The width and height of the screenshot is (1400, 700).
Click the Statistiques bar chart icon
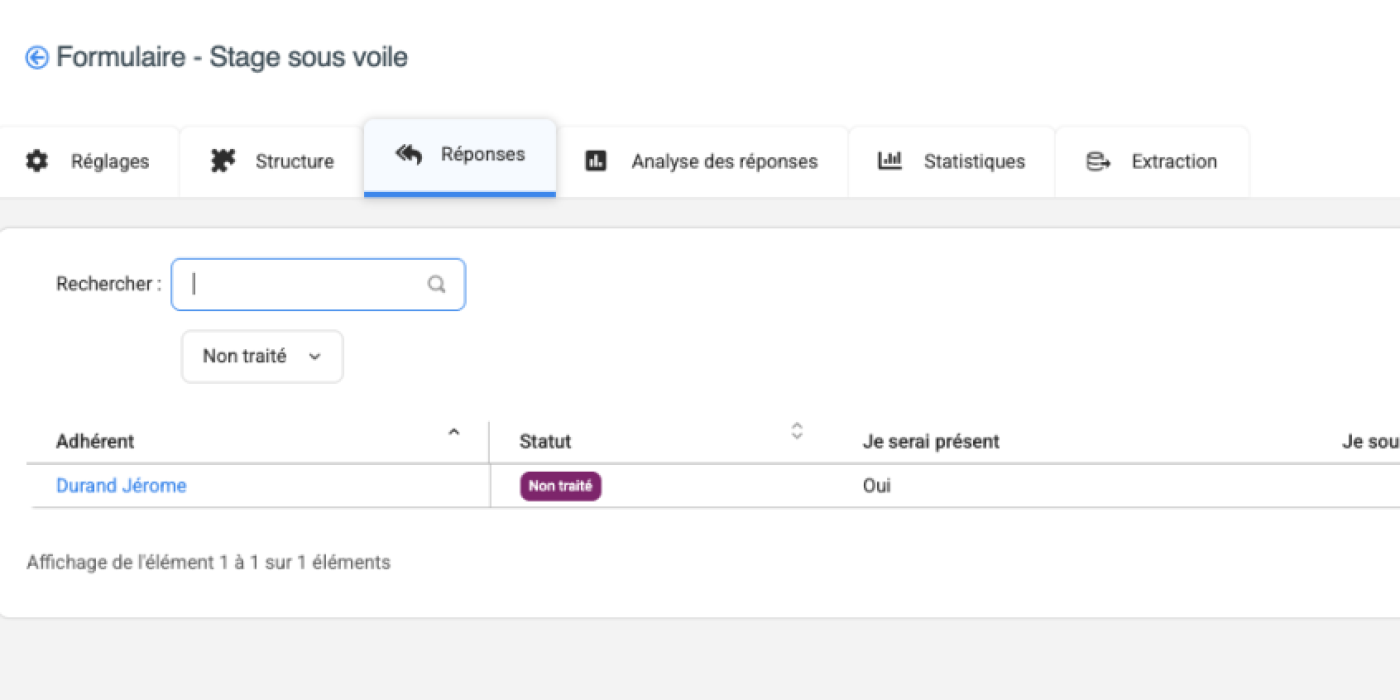pyautogui.click(x=889, y=161)
